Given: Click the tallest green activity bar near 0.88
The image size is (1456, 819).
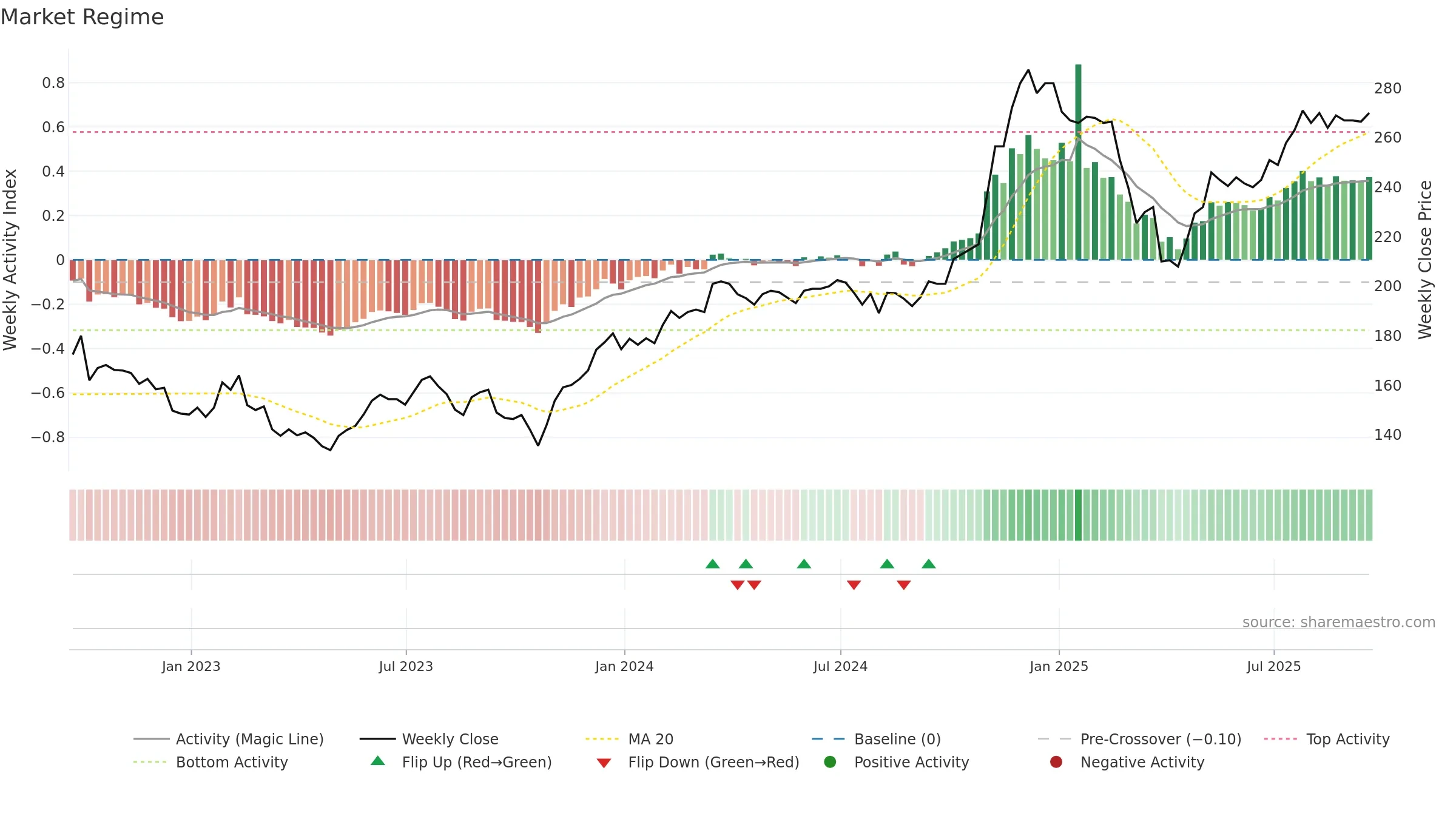Looking at the screenshot, I should pos(1078,162).
